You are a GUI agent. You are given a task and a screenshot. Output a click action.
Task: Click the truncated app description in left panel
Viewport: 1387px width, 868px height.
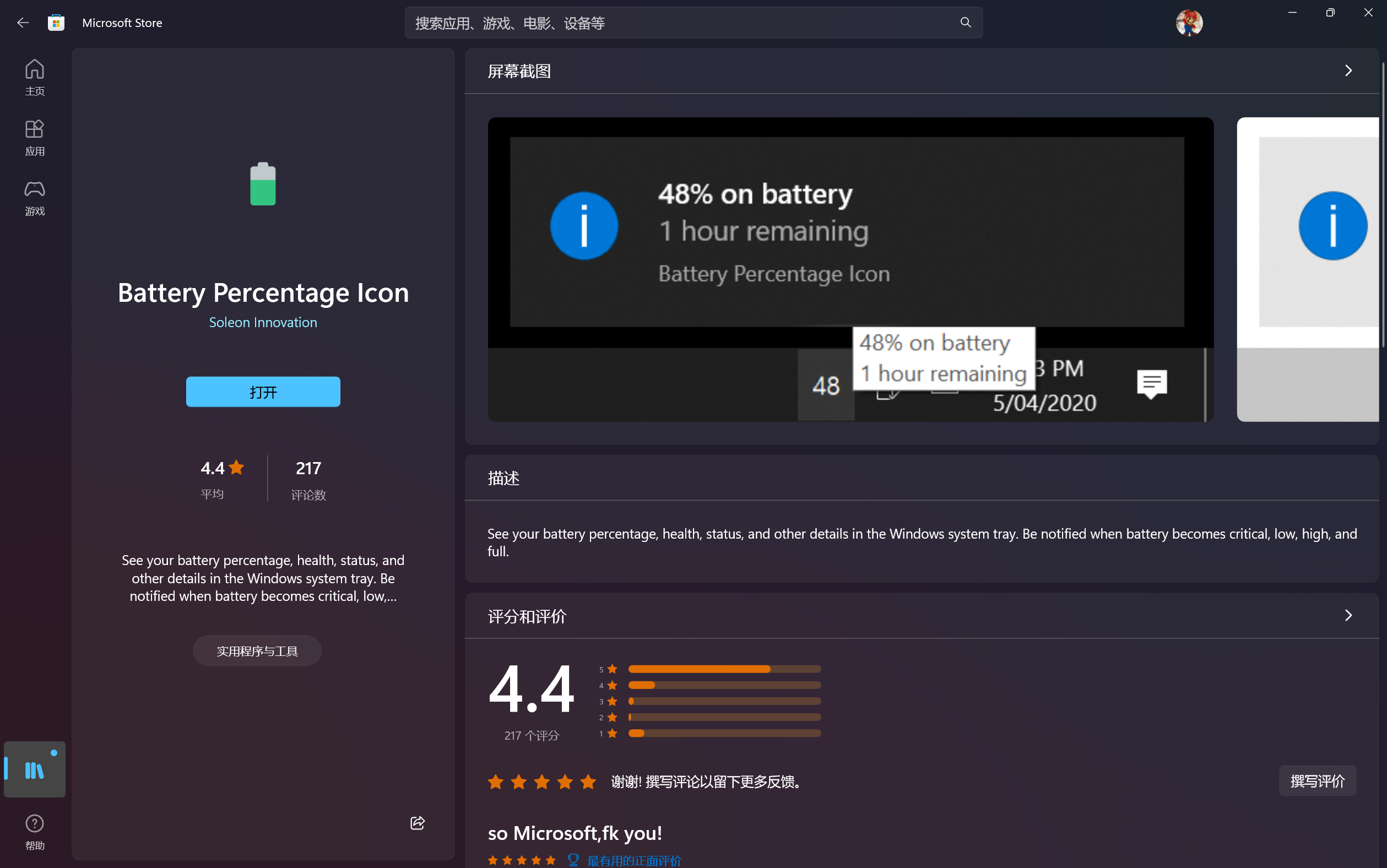[263, 578]
